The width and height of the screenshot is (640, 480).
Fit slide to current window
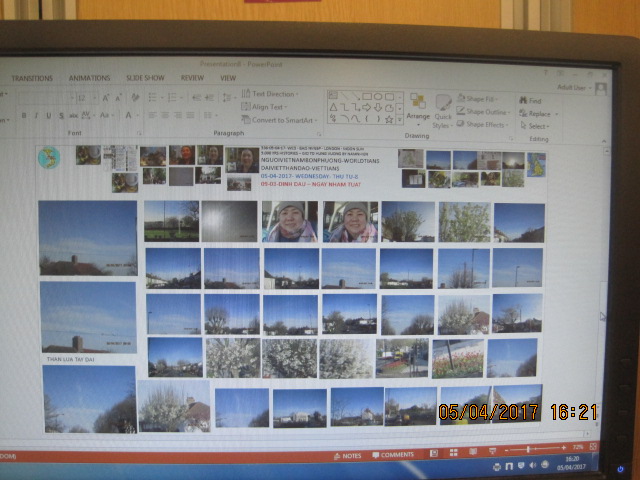593,447
